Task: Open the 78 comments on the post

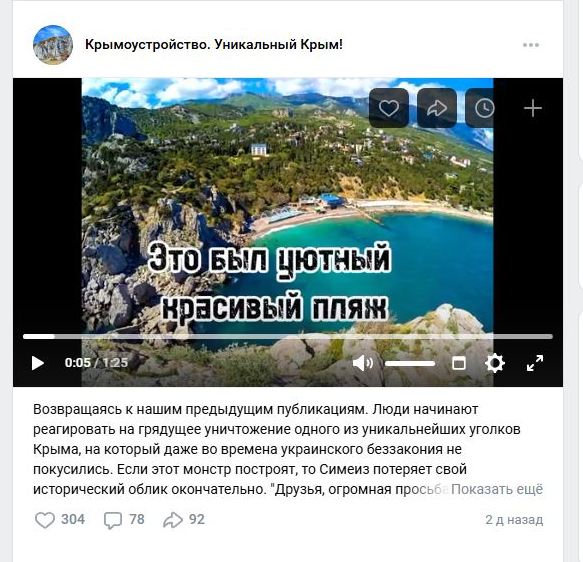Action: [124, 520]
